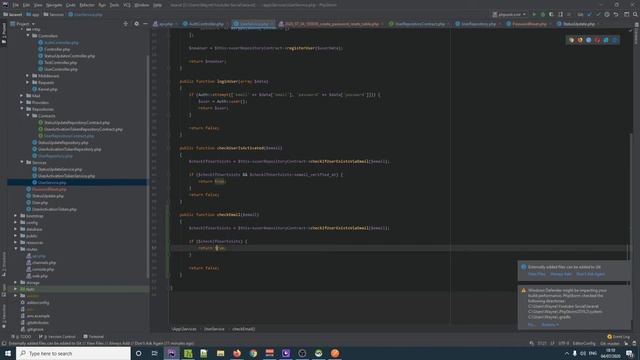The image size is (640, 360).
Task: Switch to the StatusUpdate.php editor tab
Action: (578, 24)
